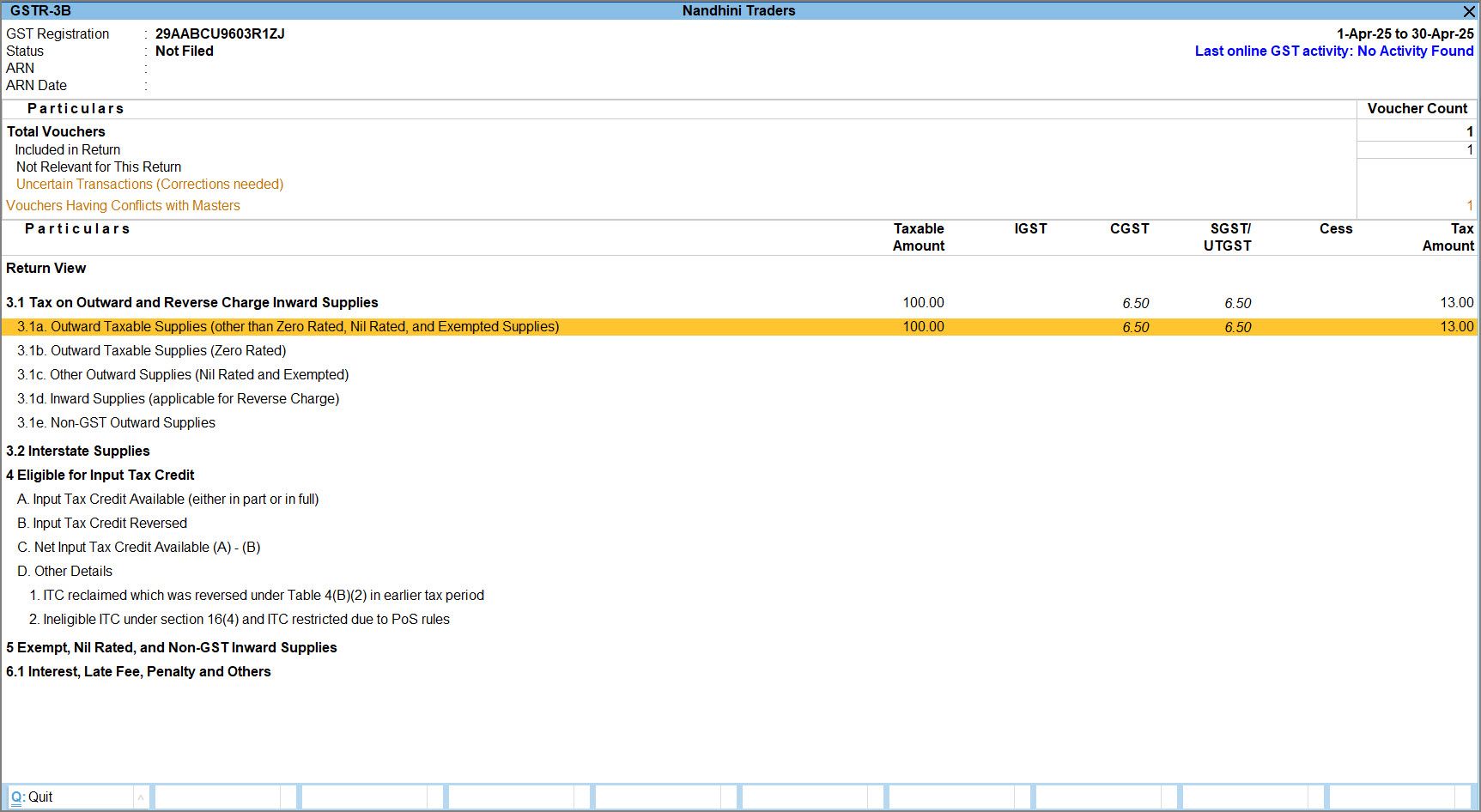Select B. Input Tax Credit Reversed

point(102,524)
